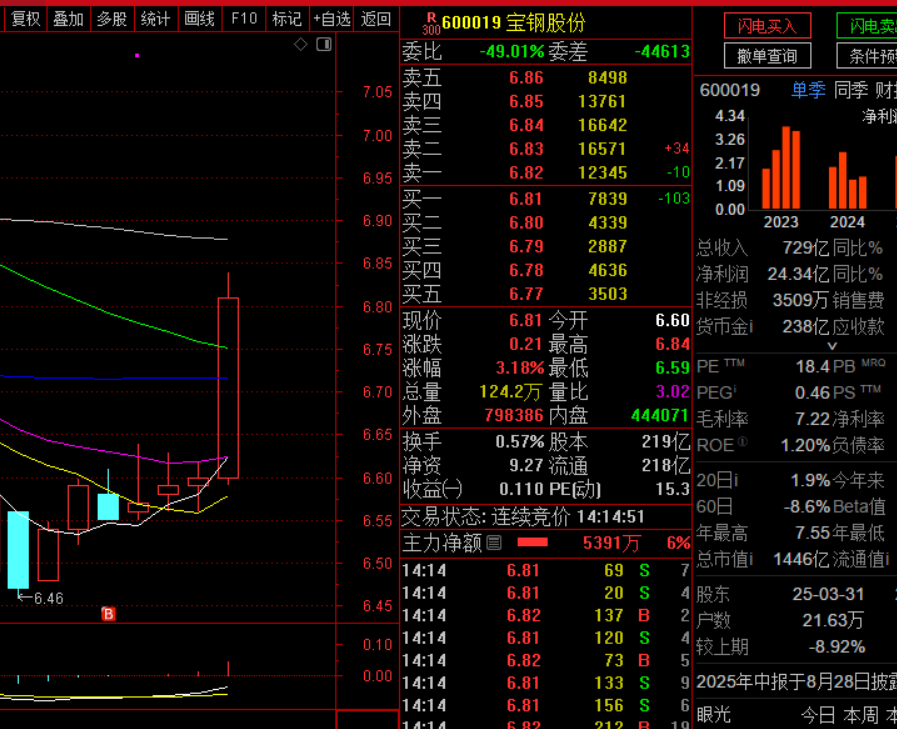Click the 卖四 price 6.85
897x729 pixels.
tap(526, 102)
